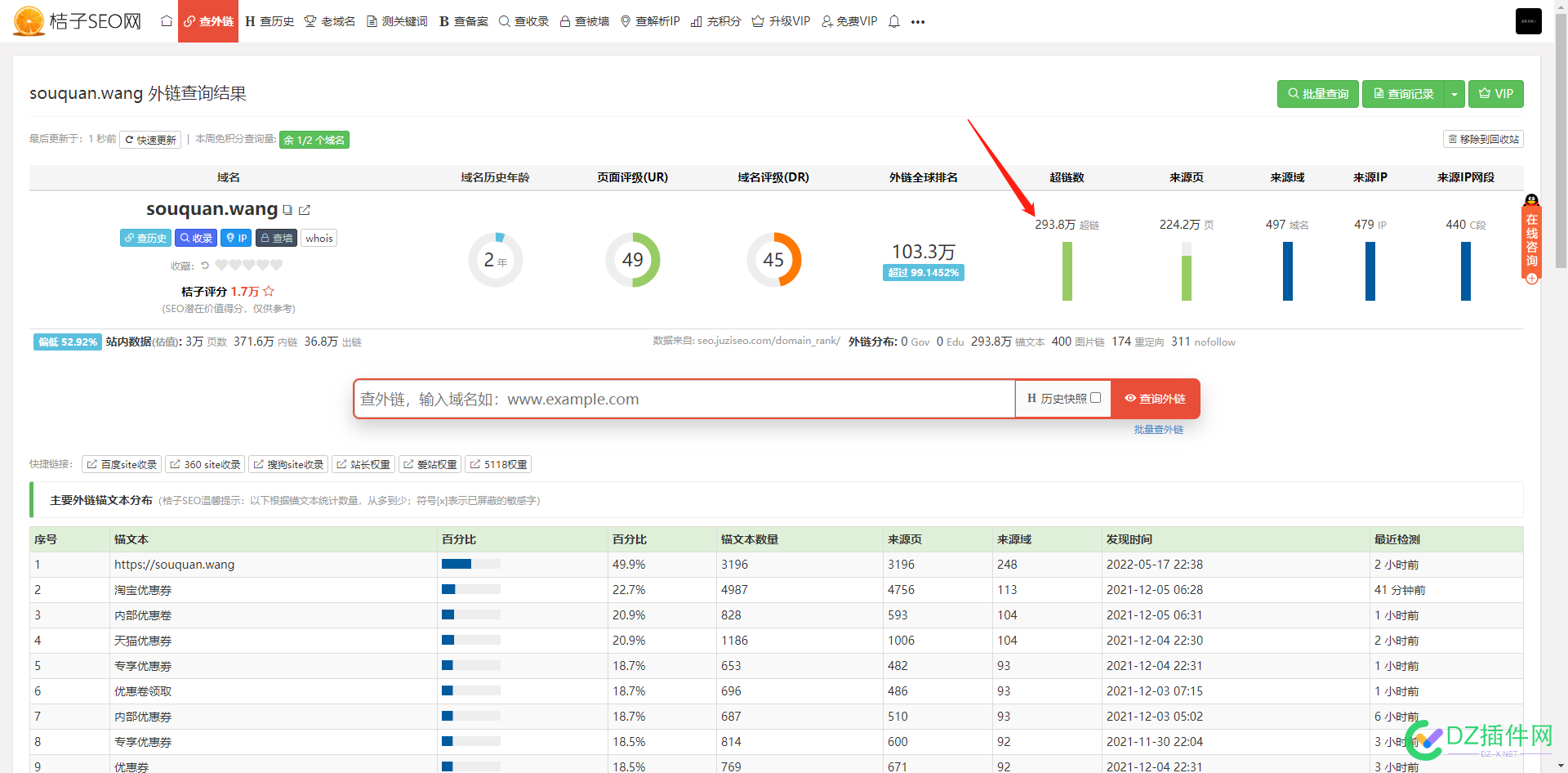Click the 偏低 52.92% badge

coord(67,342)
